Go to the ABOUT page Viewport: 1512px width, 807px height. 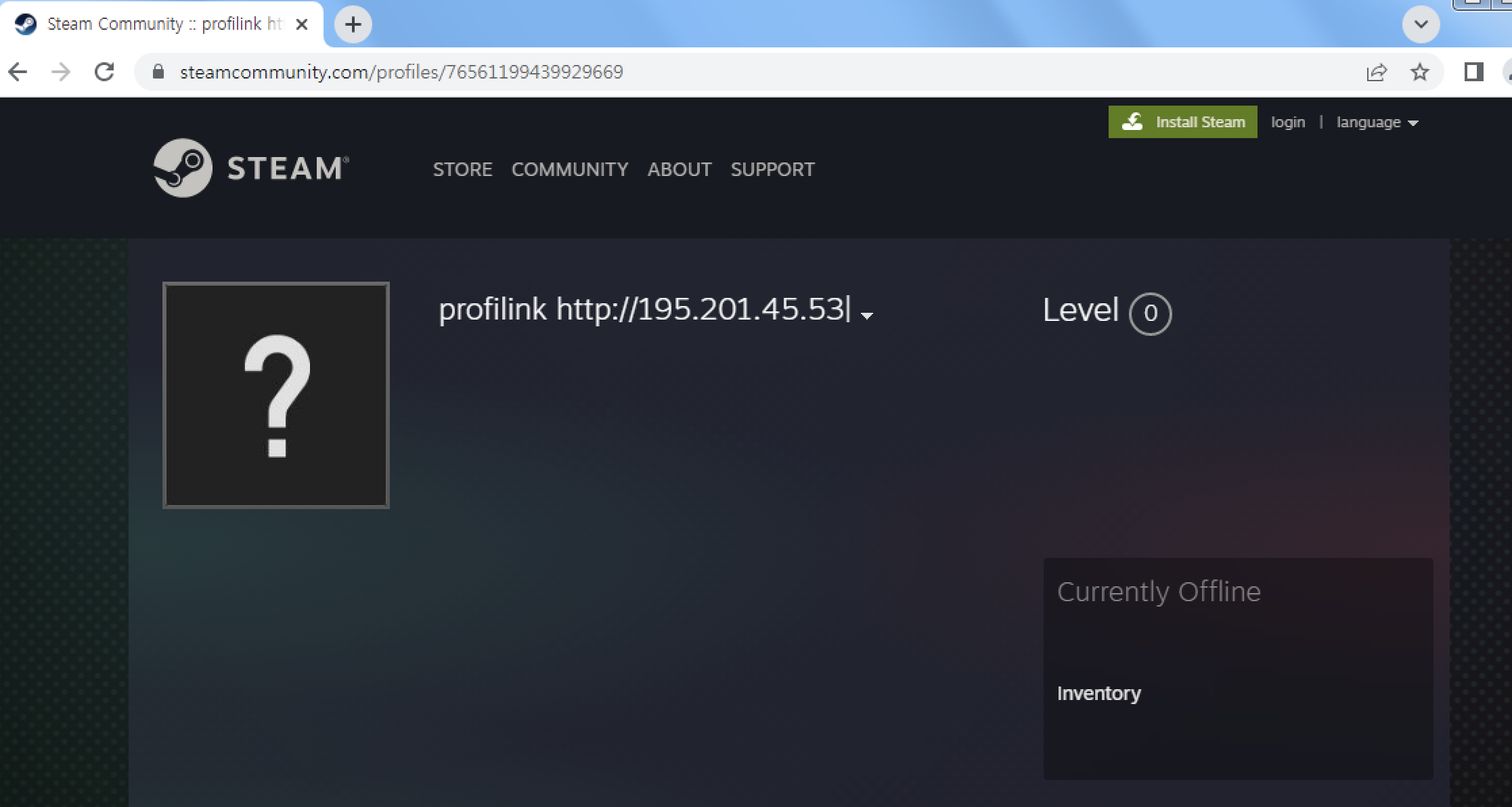[x=679, y=169]
